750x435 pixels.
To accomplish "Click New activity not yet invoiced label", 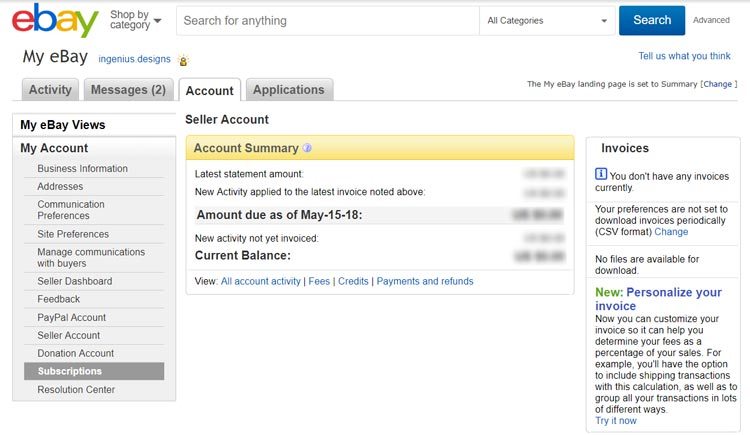I will click(256, 238).
